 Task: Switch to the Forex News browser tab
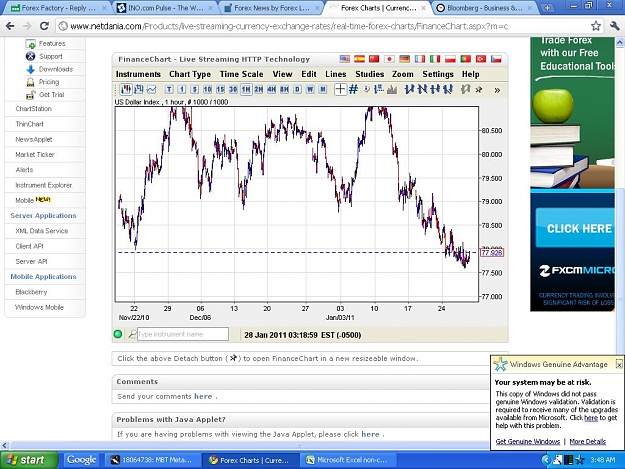tap(271, 8)
